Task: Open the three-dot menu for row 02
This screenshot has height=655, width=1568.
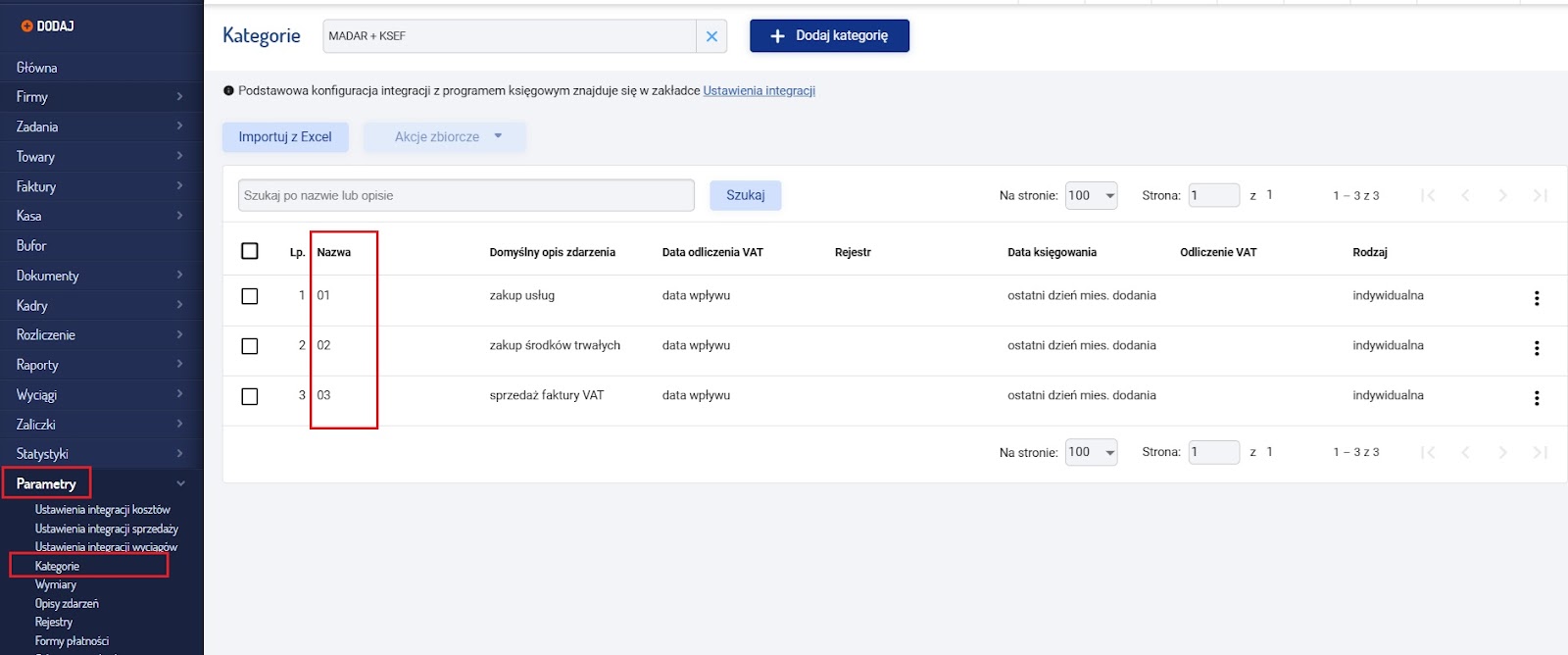Action: [x=1537, y=348]
